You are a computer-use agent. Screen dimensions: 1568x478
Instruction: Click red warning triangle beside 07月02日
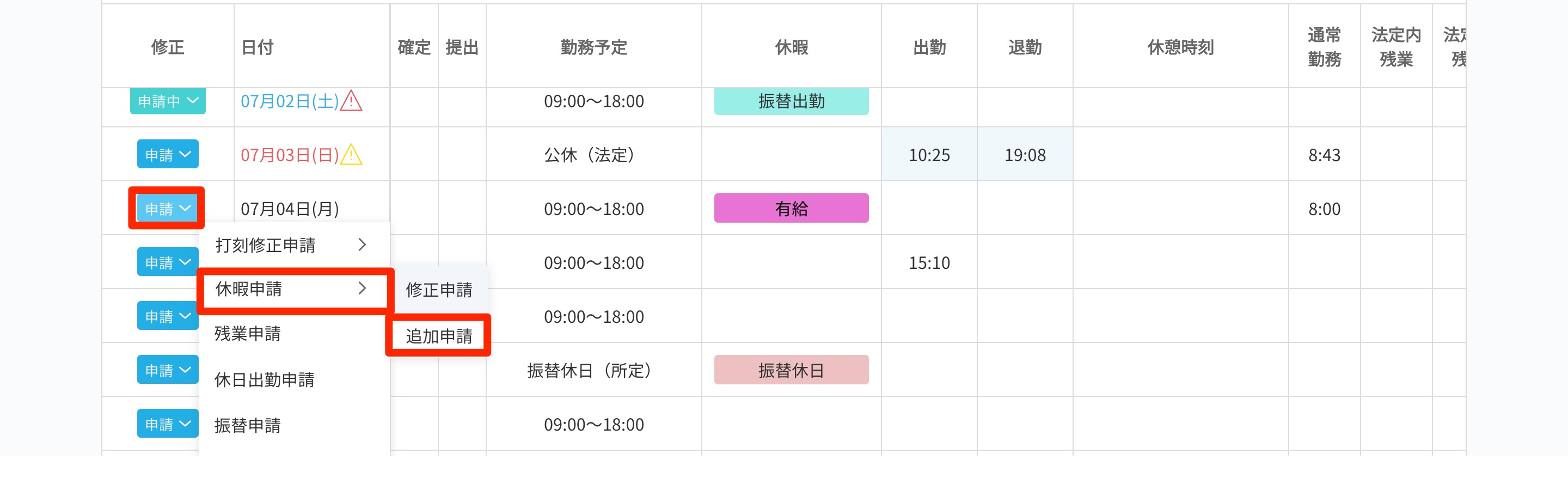[351, 101]
